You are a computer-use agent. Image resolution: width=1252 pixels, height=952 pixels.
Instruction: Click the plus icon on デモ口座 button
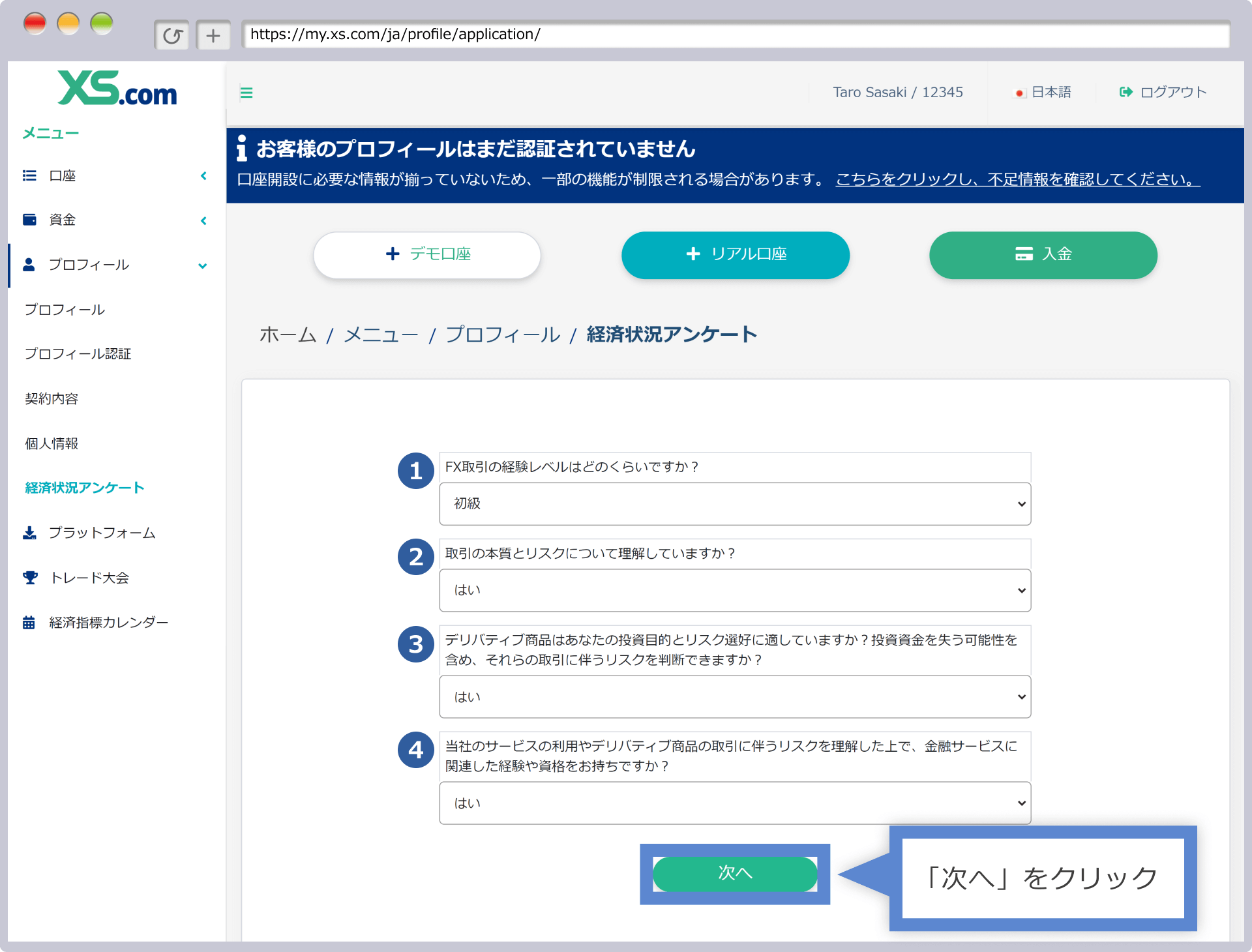[x=393, y=254]
